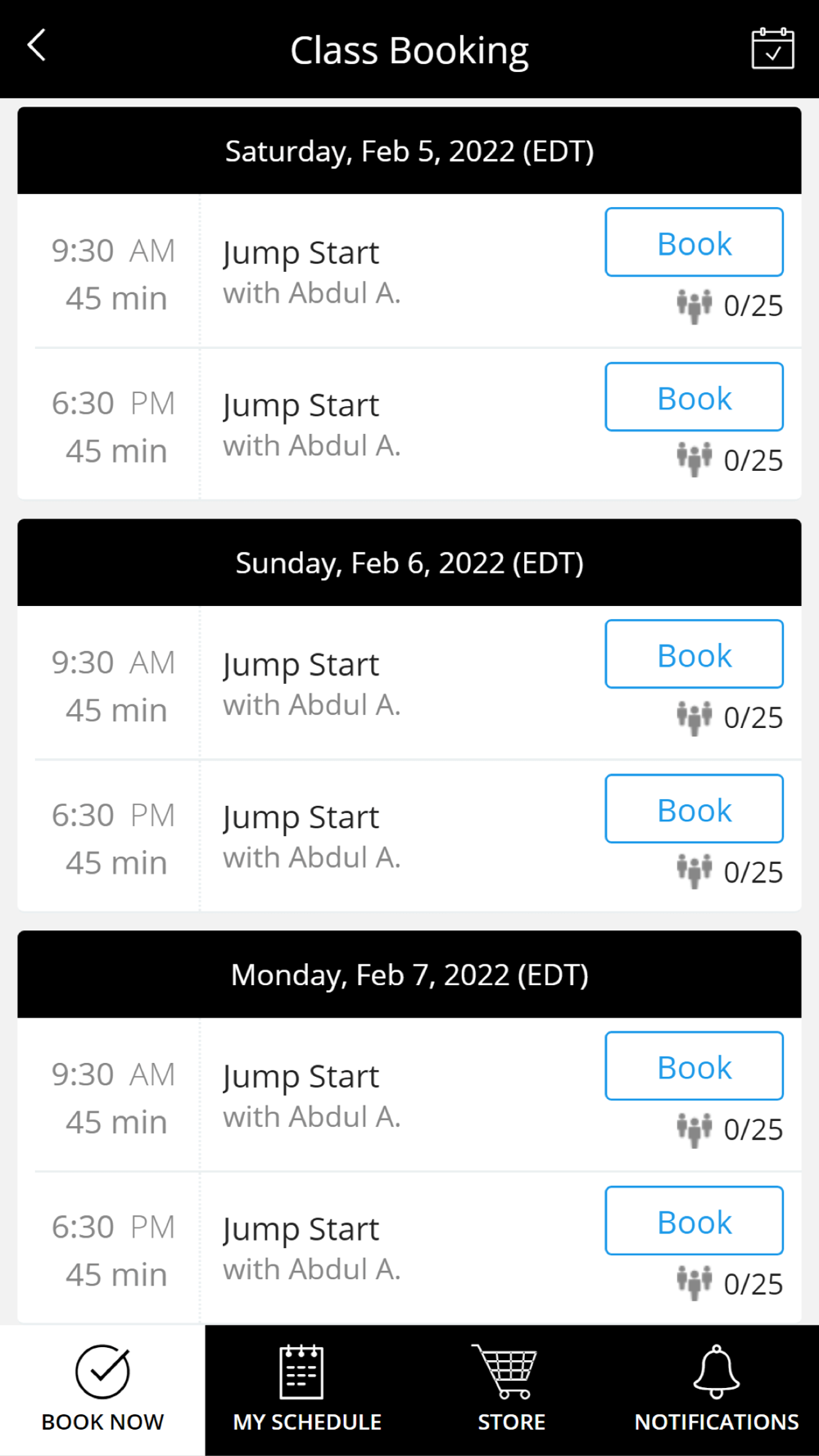Select the Saturday, Feb 5, 2022 header
The image size is (819, 1456).
pos(409,151)
